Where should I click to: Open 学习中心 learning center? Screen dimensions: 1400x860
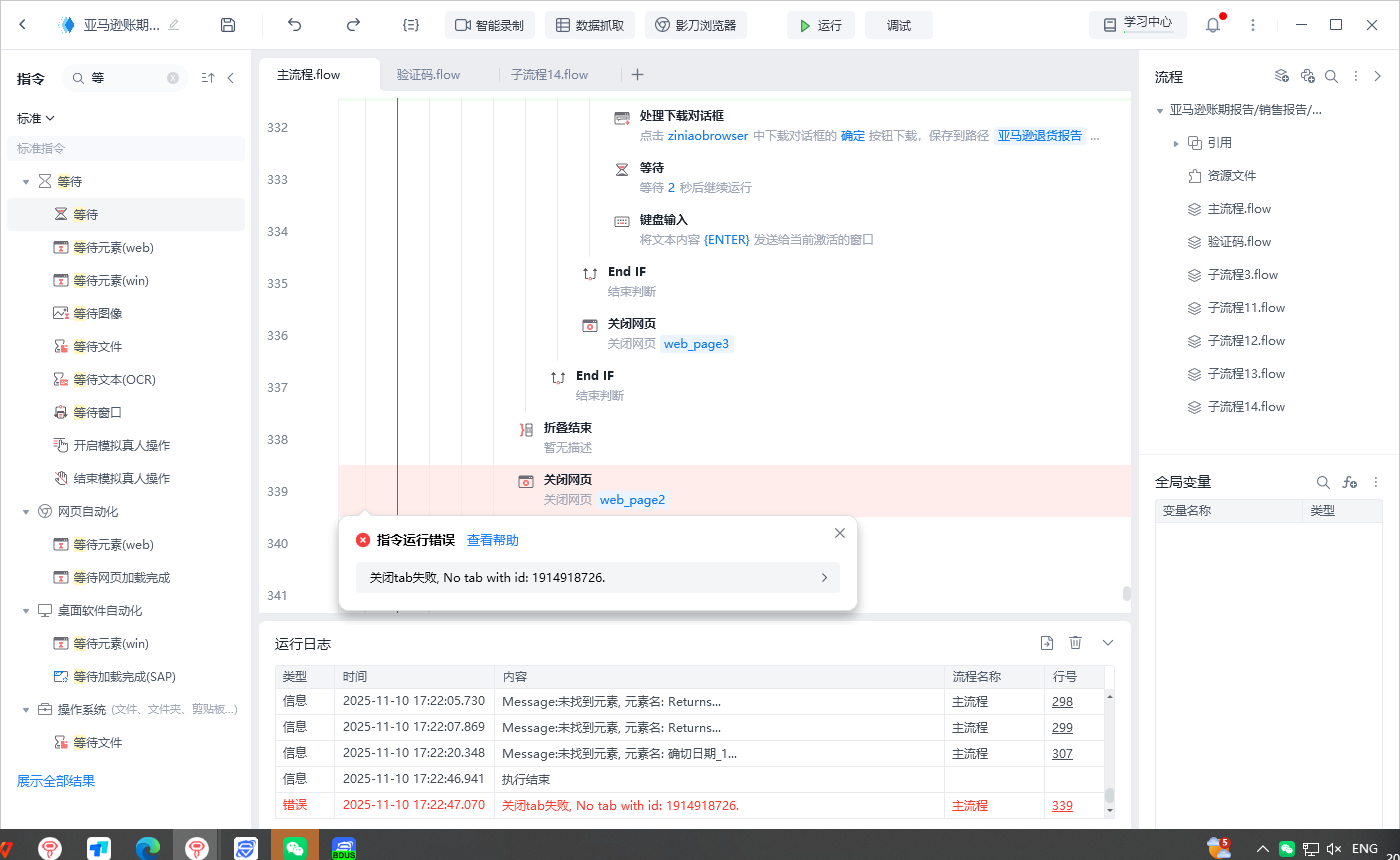click(1138, 25)
